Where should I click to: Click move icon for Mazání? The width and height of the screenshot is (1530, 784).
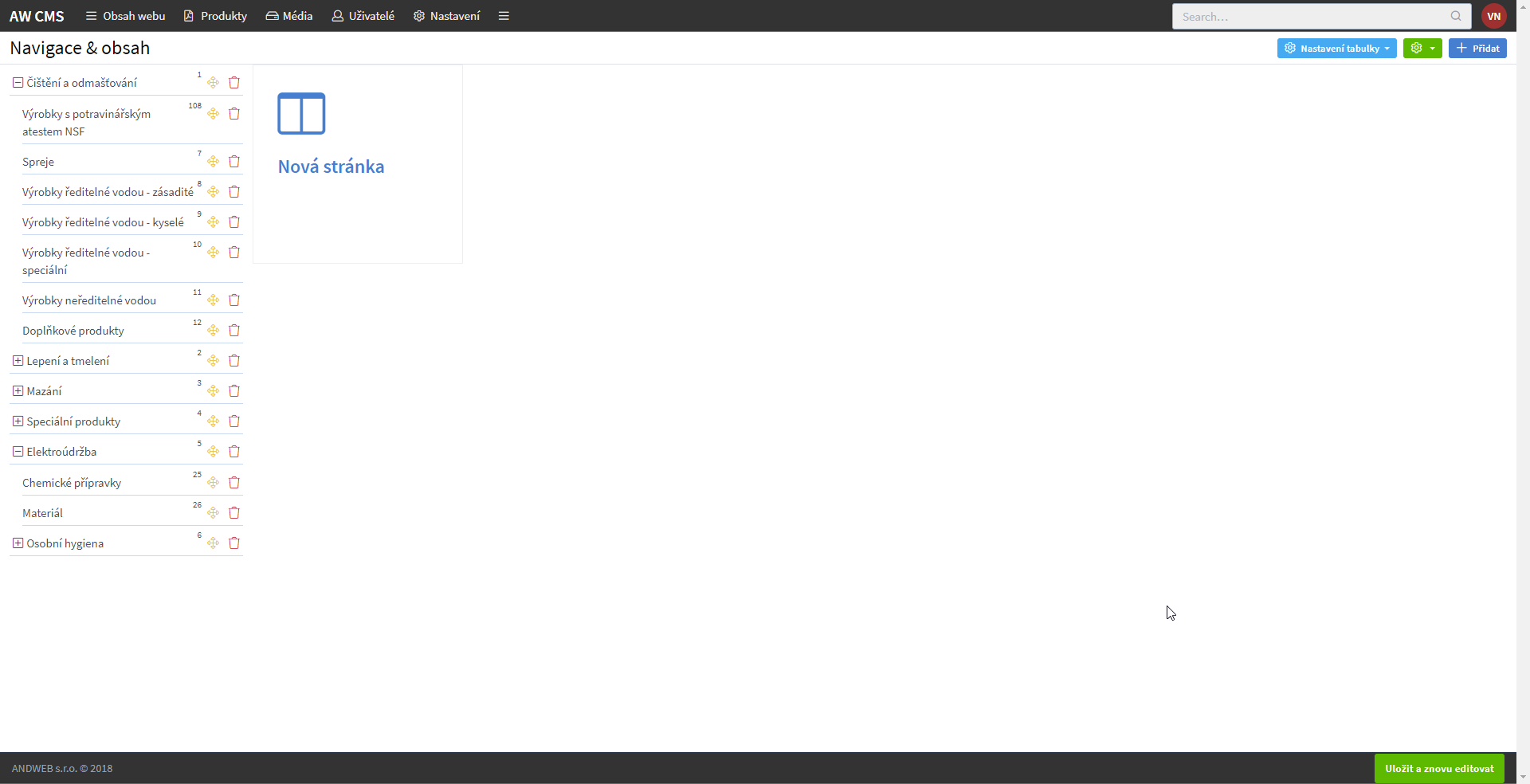pyautogui.click(x=213, y=390)
